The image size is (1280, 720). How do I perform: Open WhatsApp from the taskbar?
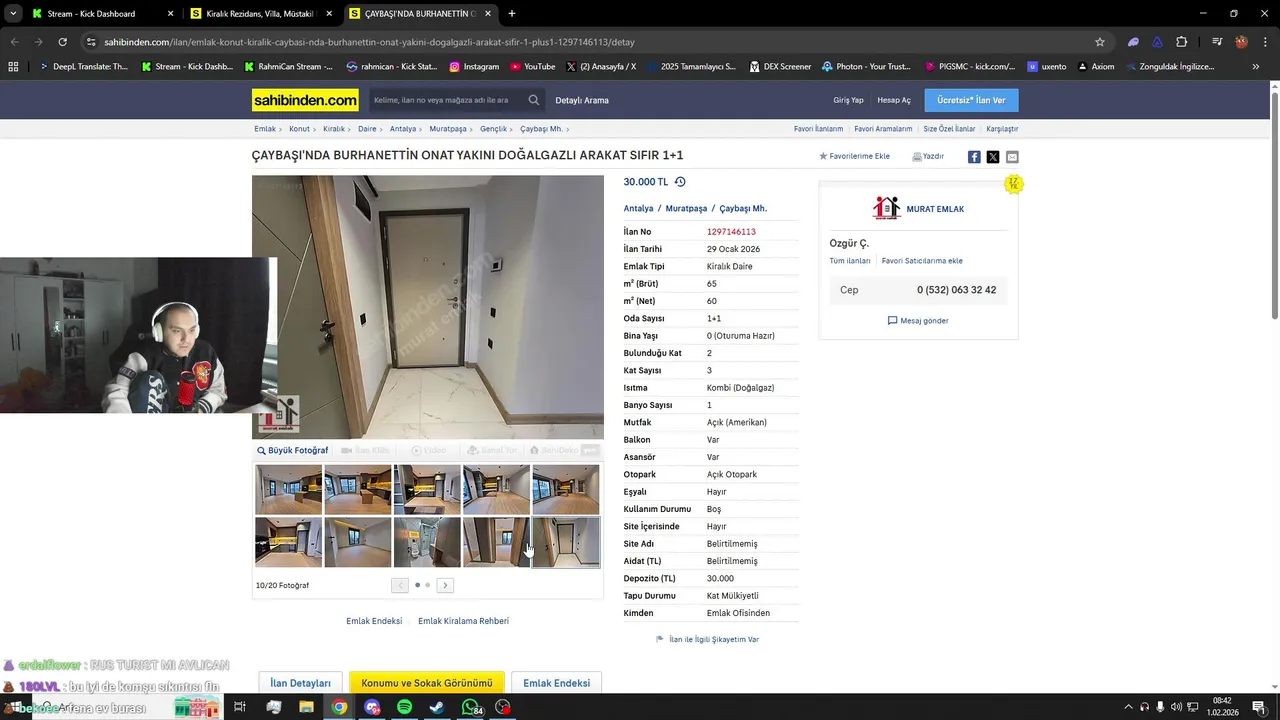click(x=470, y=707)
